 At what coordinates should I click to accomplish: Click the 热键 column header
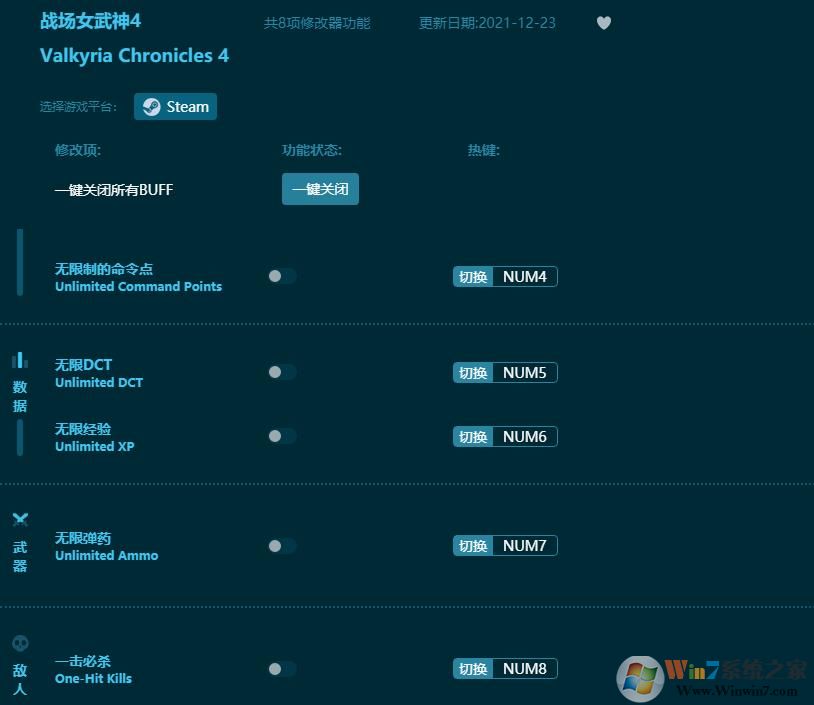pyautogui.click(x=483, y=151)
